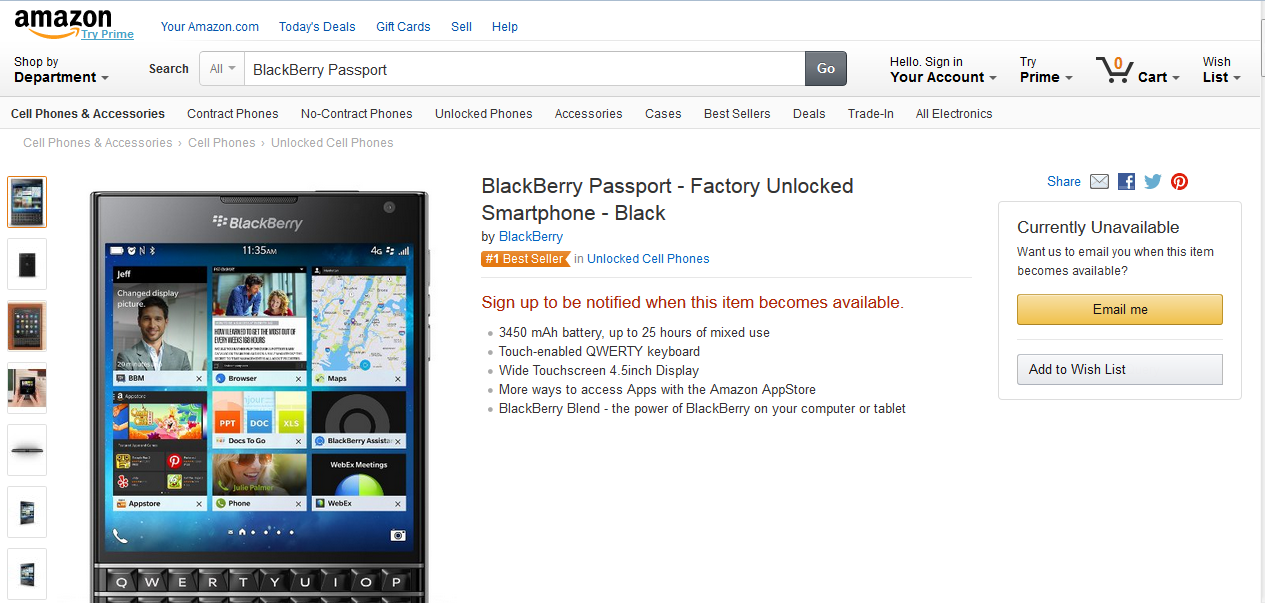Share this product on Facebook
Image resolution: width=1265 pixels, height=603 pixels.
point(1126,181)
